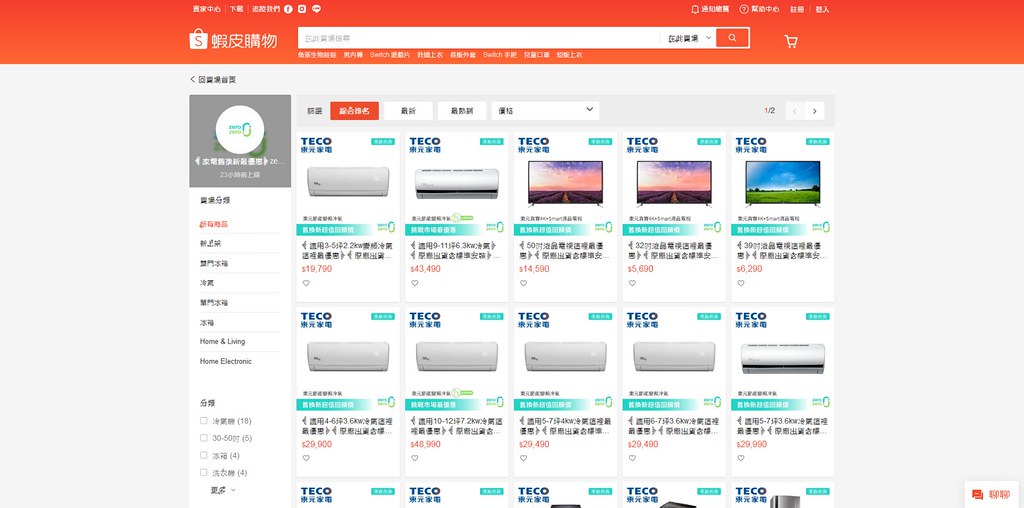Open the Facebook follow icon
Screen dimensions: 1024x508
288,9
